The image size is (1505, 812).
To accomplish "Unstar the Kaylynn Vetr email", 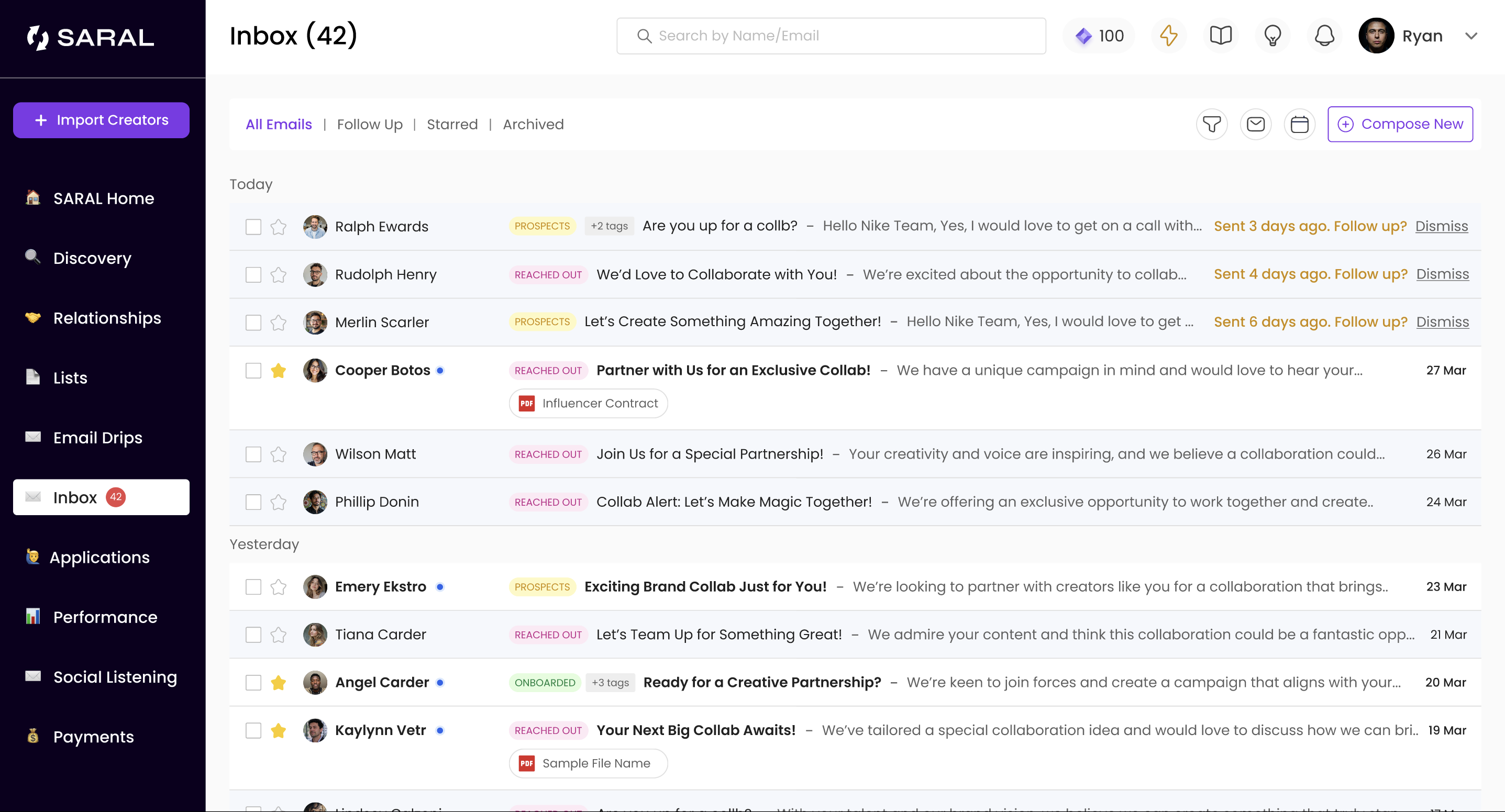I will click(x=278, y=730).
